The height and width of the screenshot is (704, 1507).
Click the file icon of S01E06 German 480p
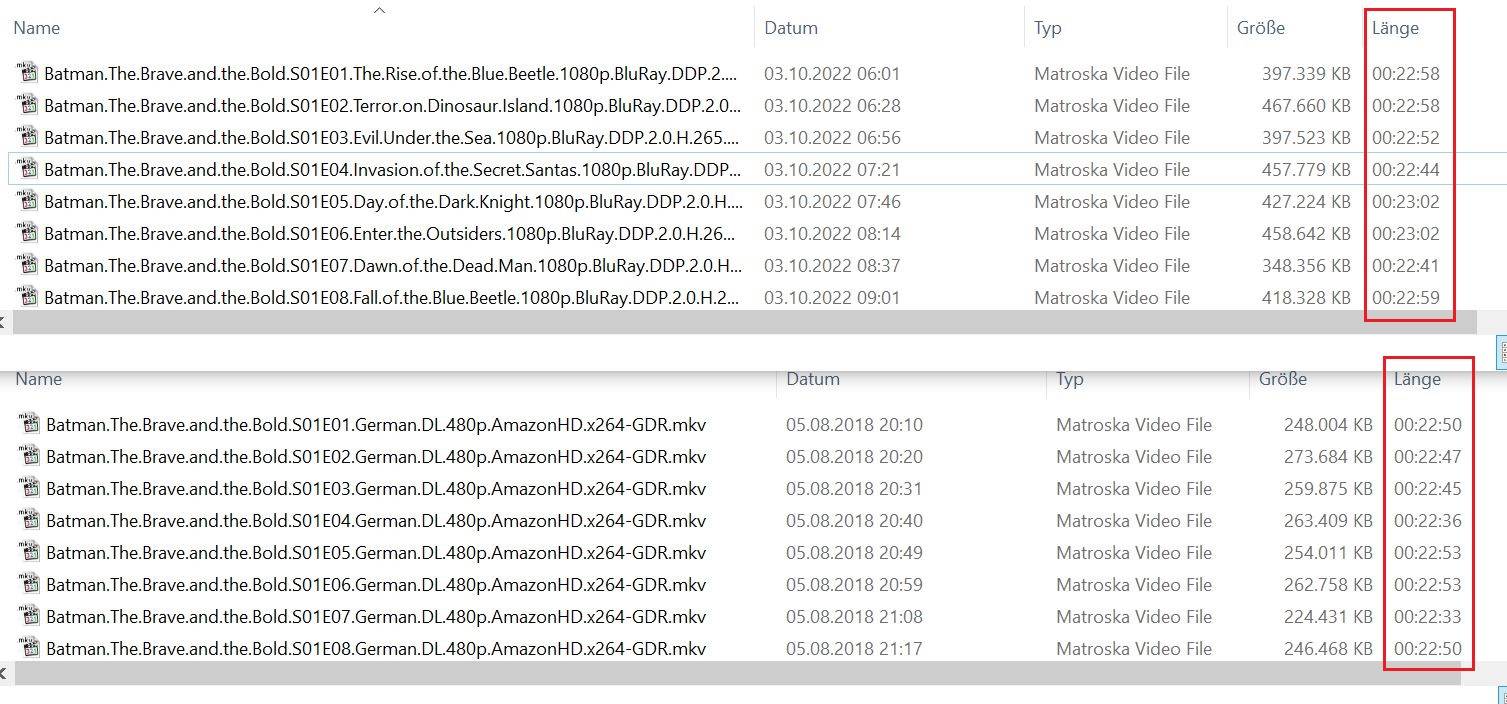[30, 584]
